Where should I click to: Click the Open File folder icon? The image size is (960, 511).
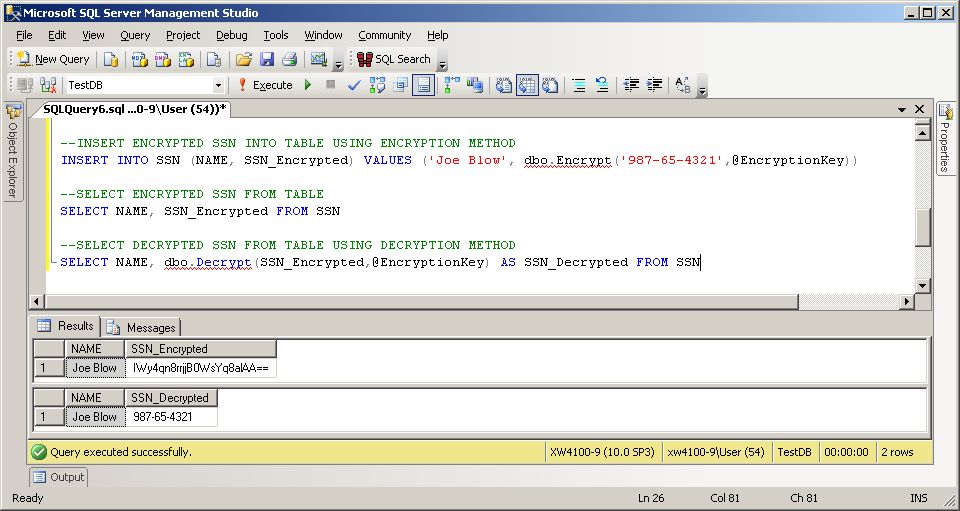(x=244, y=59)
